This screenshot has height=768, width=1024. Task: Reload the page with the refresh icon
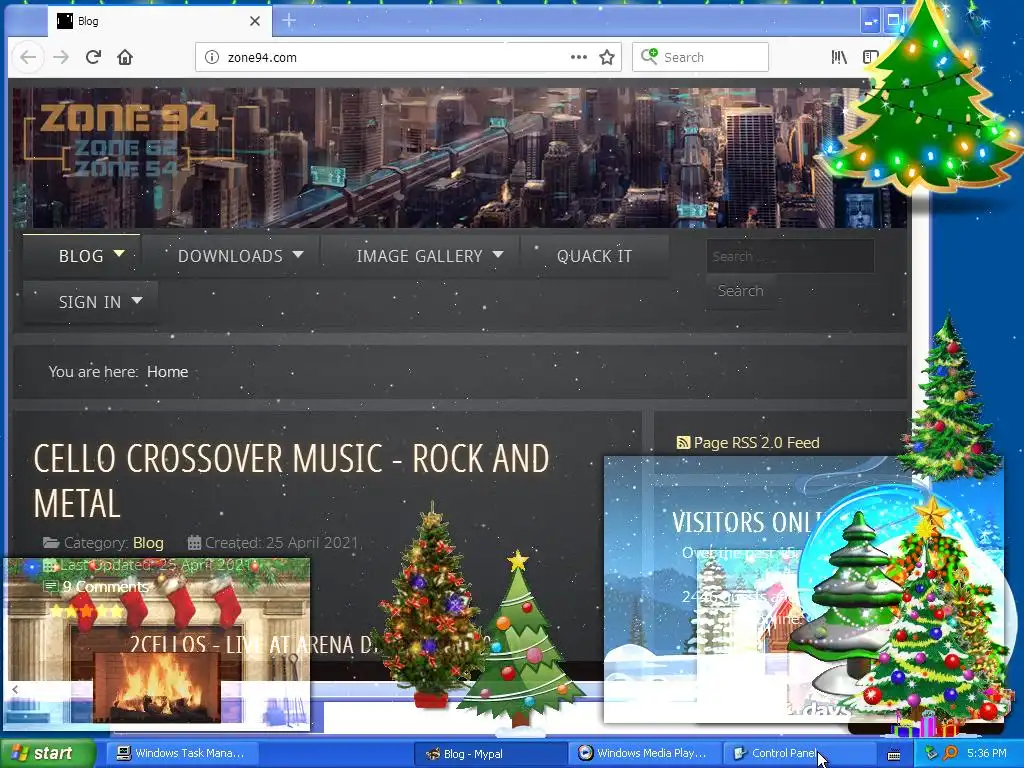pyautogui.click(x=93, y=57)
